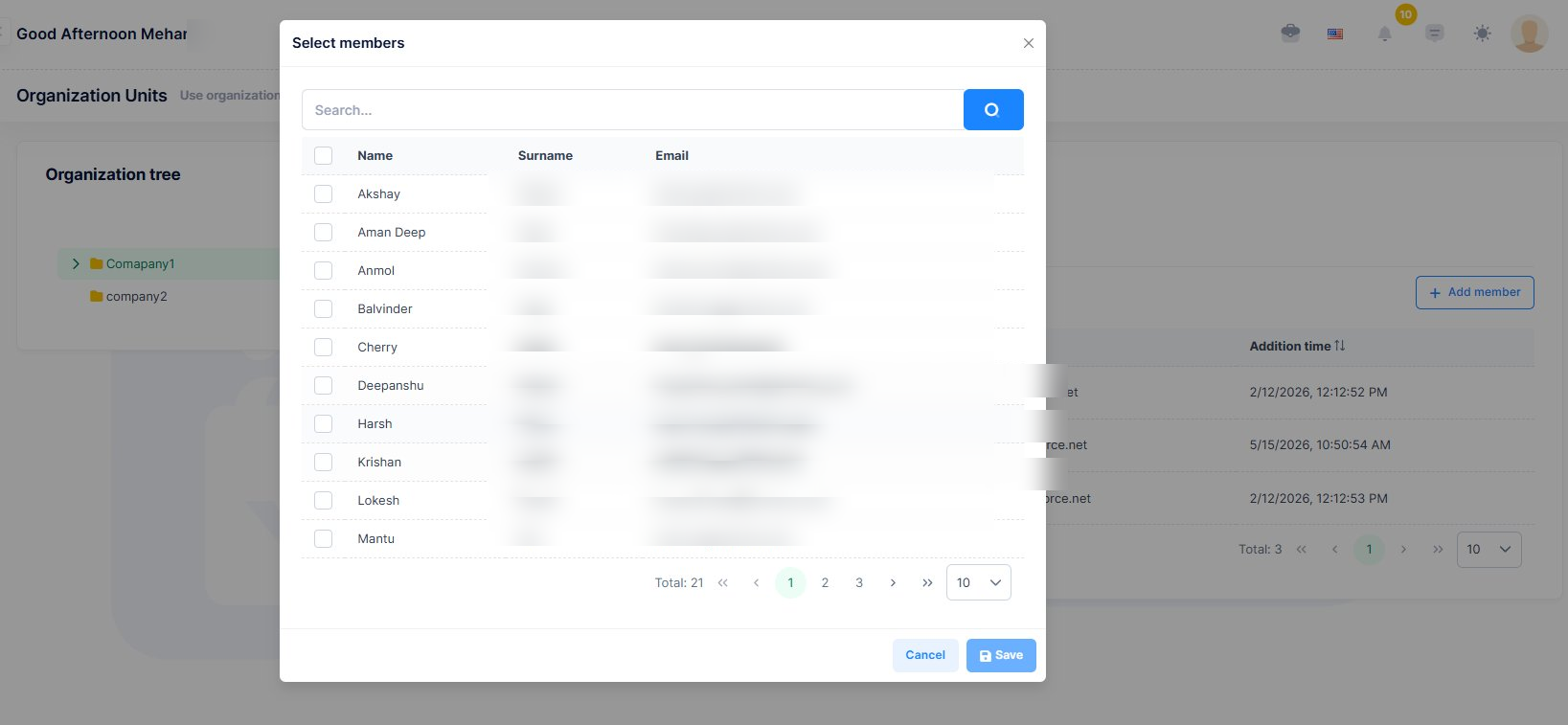Click the name Krishan in list
Viewport: 1568px width, 725px height.
tap(379, 462)
